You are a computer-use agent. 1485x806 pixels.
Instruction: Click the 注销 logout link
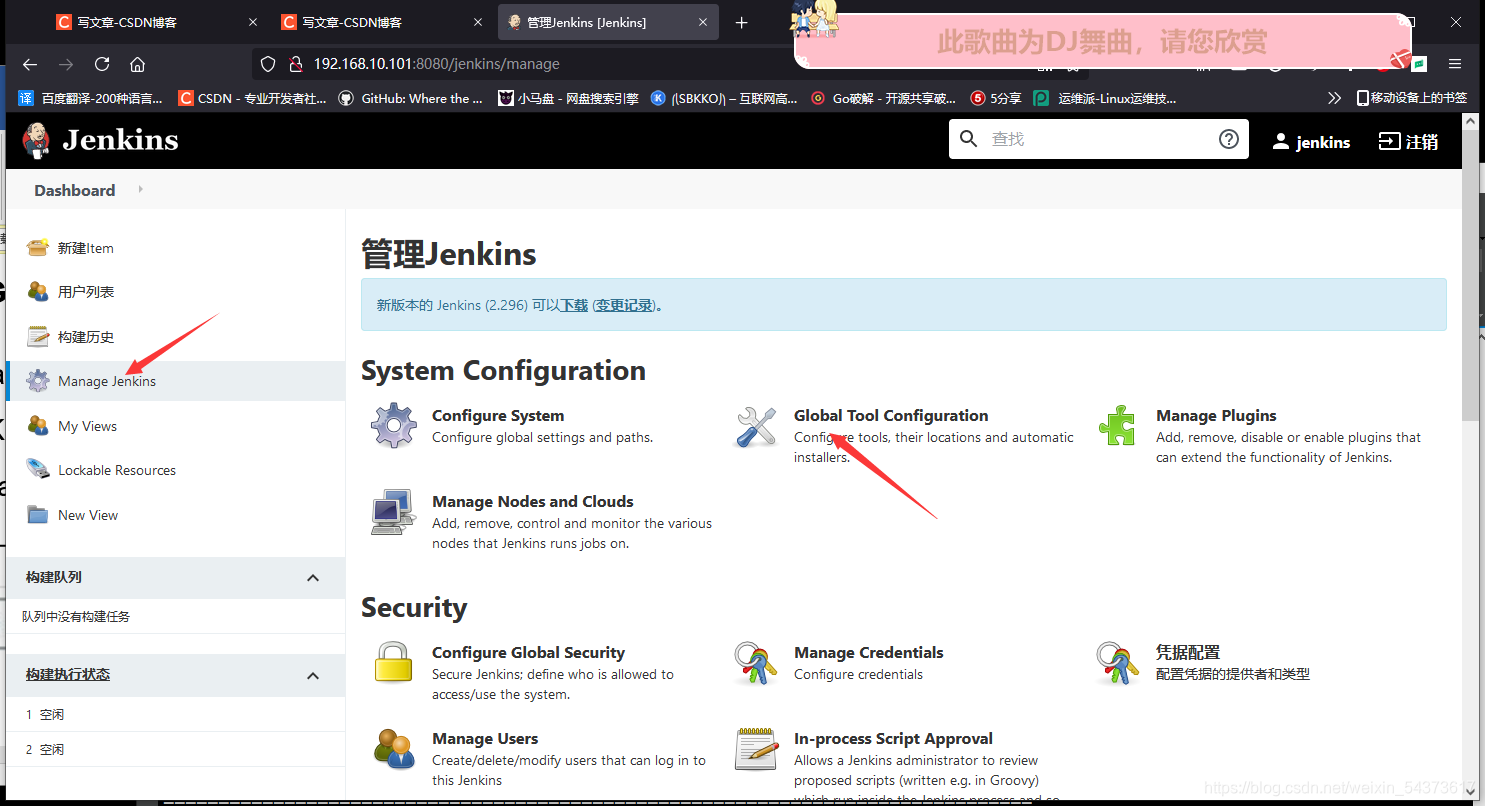1409,142
